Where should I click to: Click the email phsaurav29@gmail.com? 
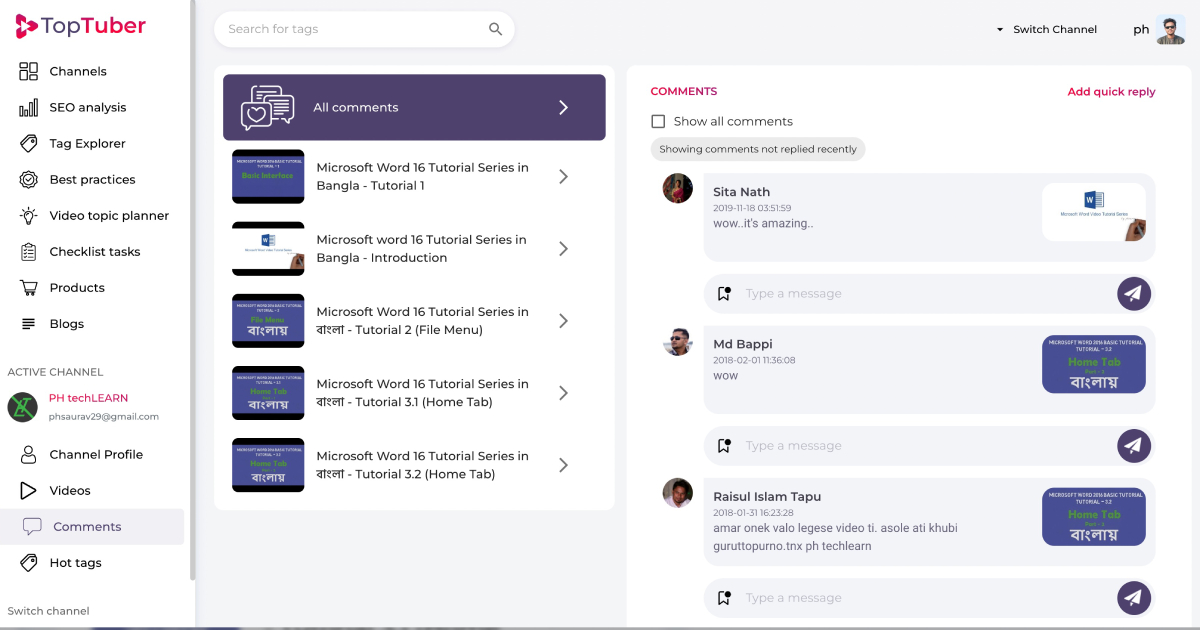104,416
